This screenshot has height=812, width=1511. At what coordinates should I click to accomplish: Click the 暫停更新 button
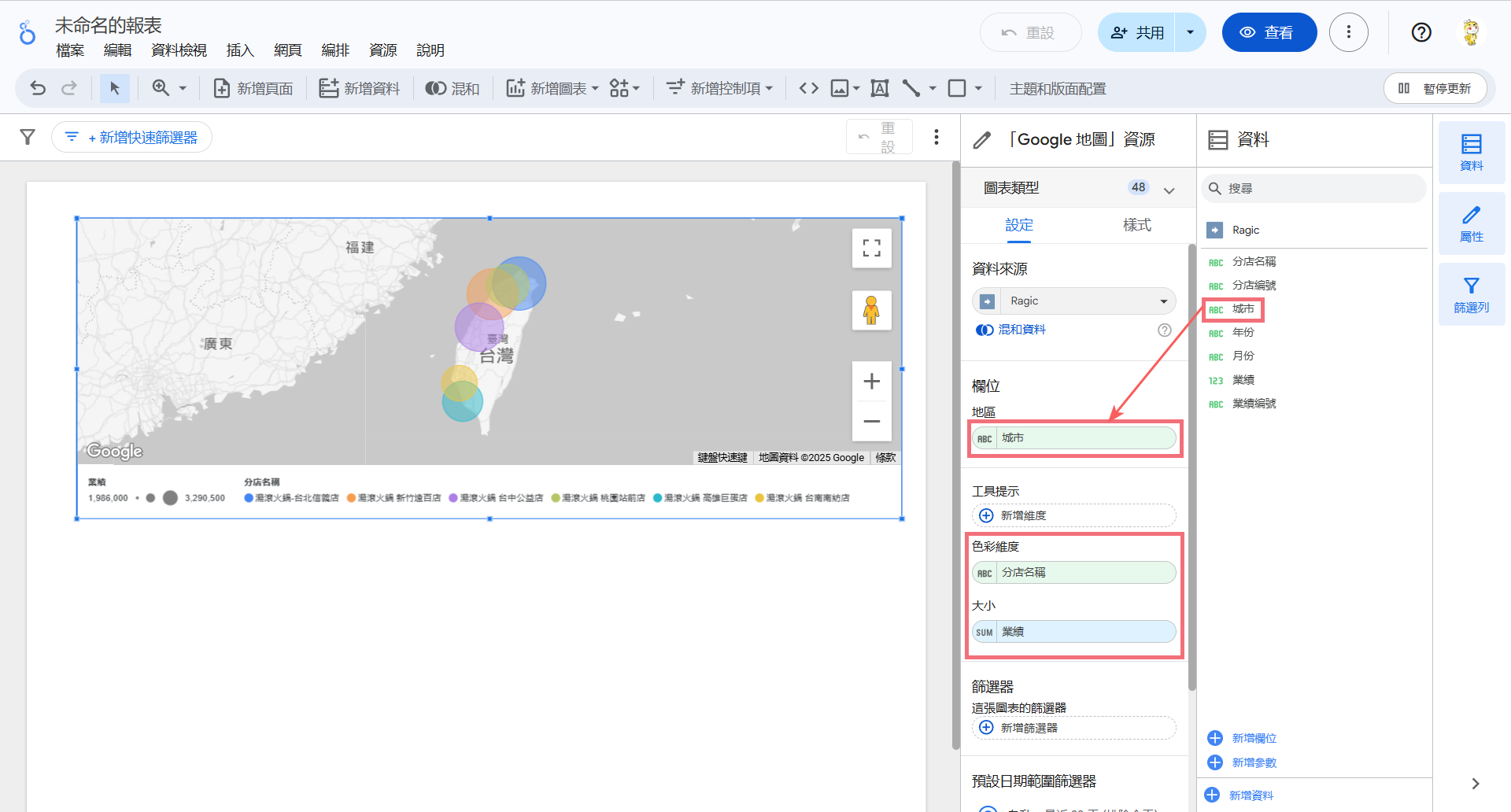click(1435, 88)
